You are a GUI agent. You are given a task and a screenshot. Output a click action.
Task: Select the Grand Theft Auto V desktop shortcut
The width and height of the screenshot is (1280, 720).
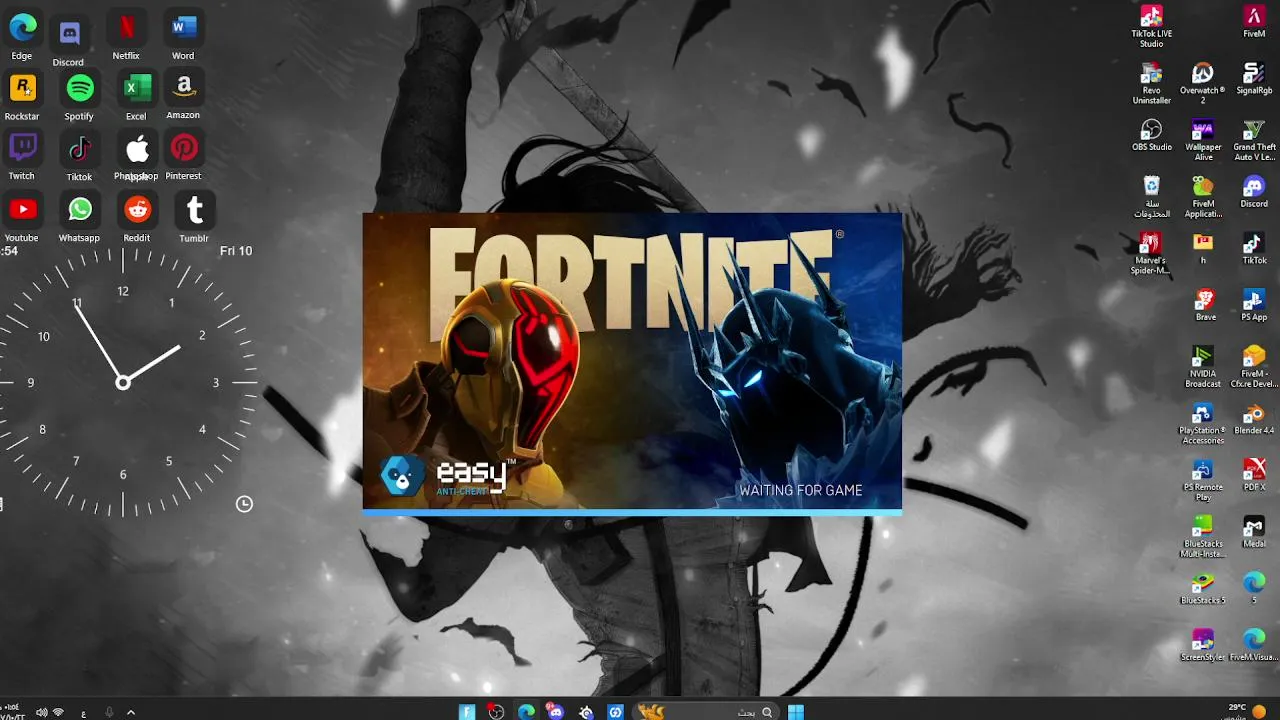coord(1254,141)
